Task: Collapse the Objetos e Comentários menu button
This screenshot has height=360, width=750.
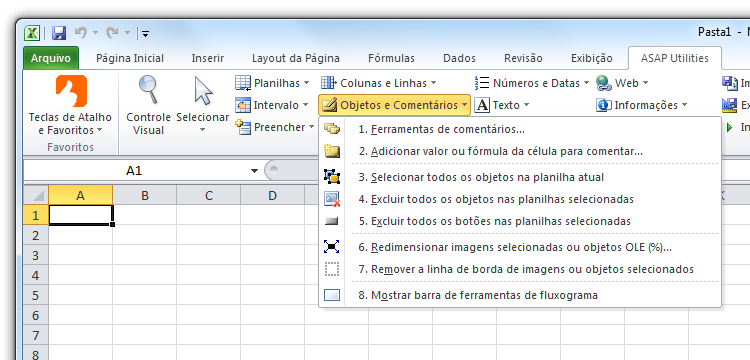Action: coord(394,105)
